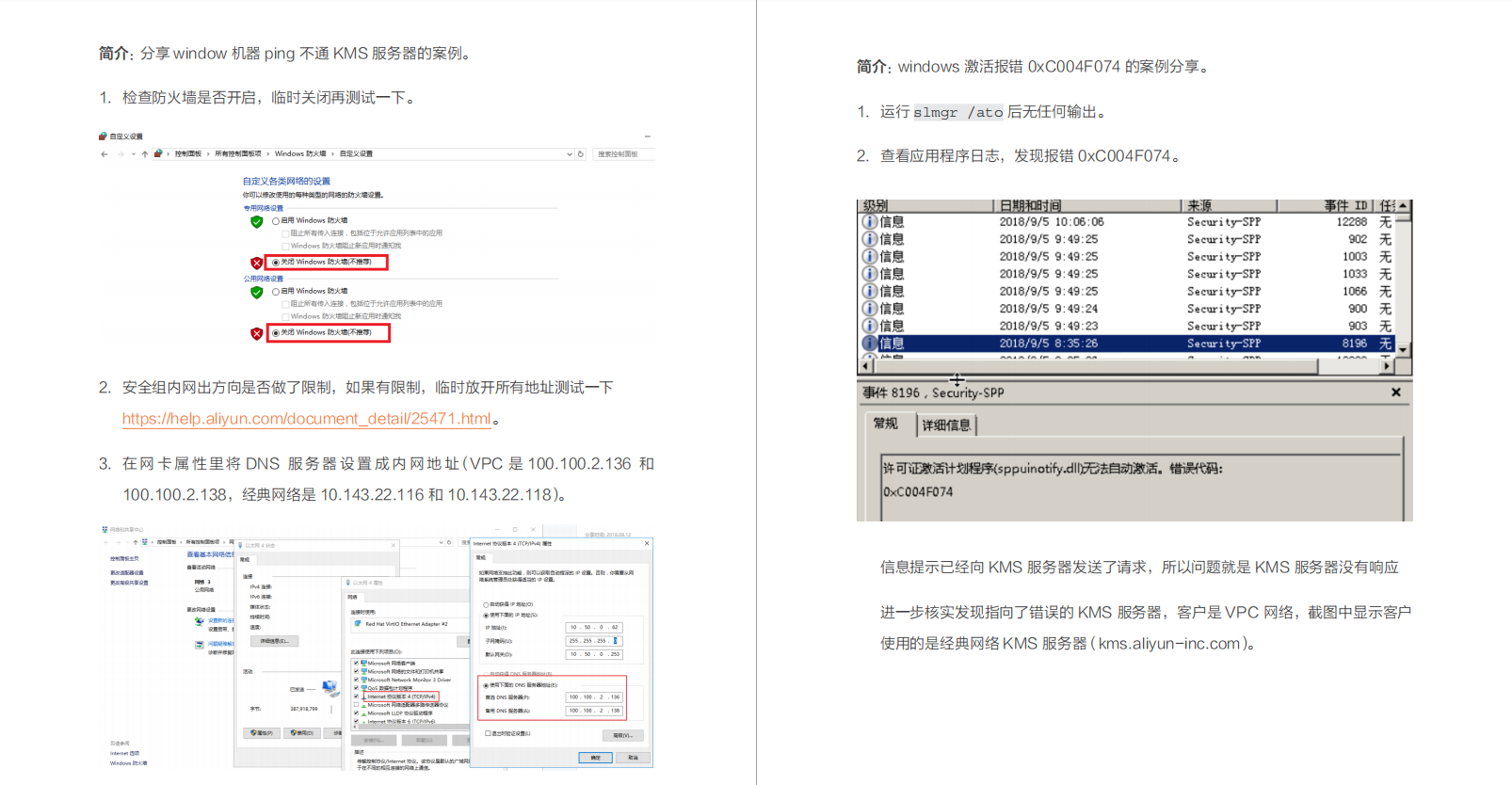Image resolution: width=1512 pixels, height=785 pixels.
Task: Click info icon of event 900 row
Action: click(x=870, y=308)
